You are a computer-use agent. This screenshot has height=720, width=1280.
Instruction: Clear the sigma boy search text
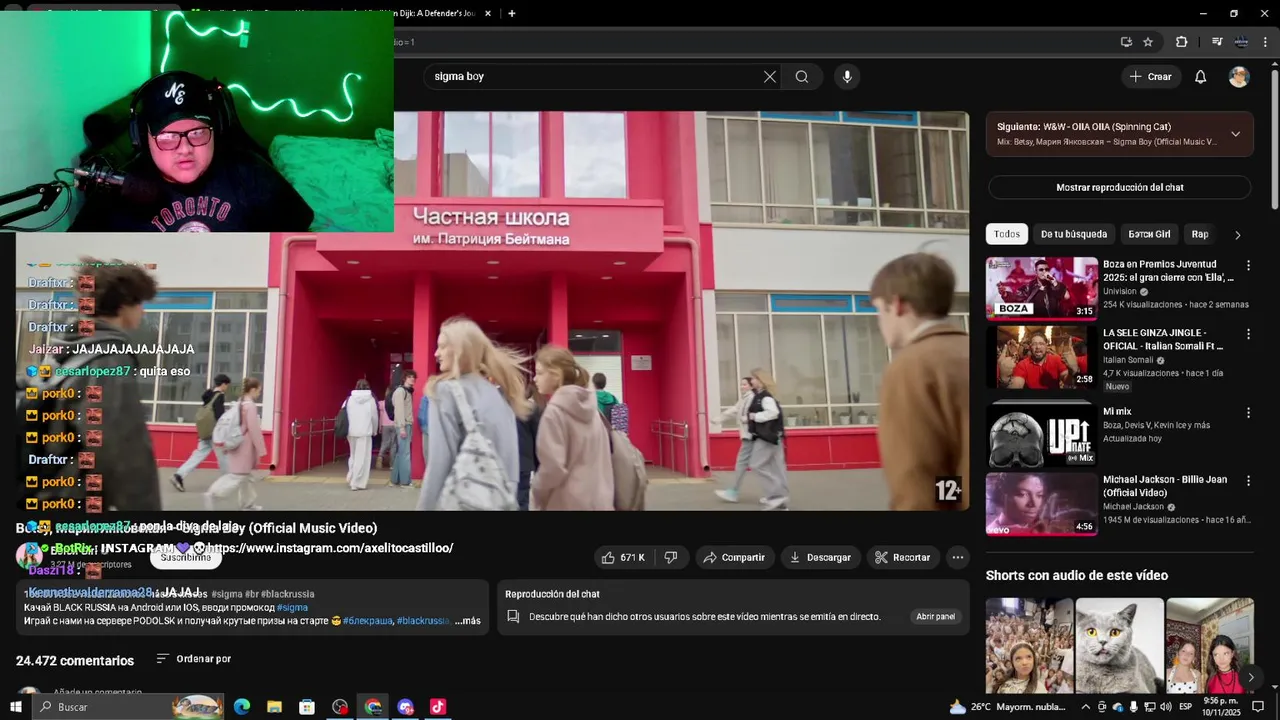[x=769, y=77]
